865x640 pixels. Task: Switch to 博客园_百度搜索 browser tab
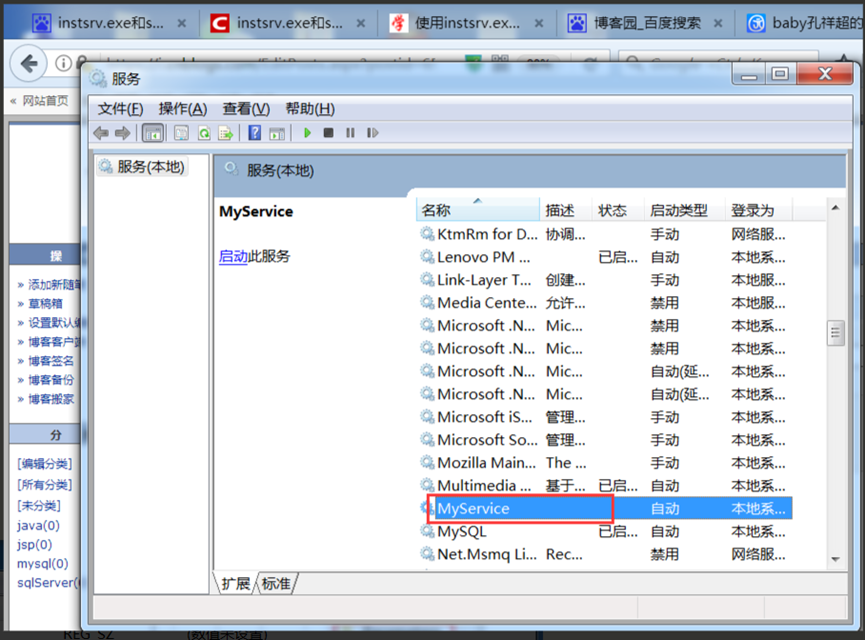pyautogui.click(x=647, y=23)
